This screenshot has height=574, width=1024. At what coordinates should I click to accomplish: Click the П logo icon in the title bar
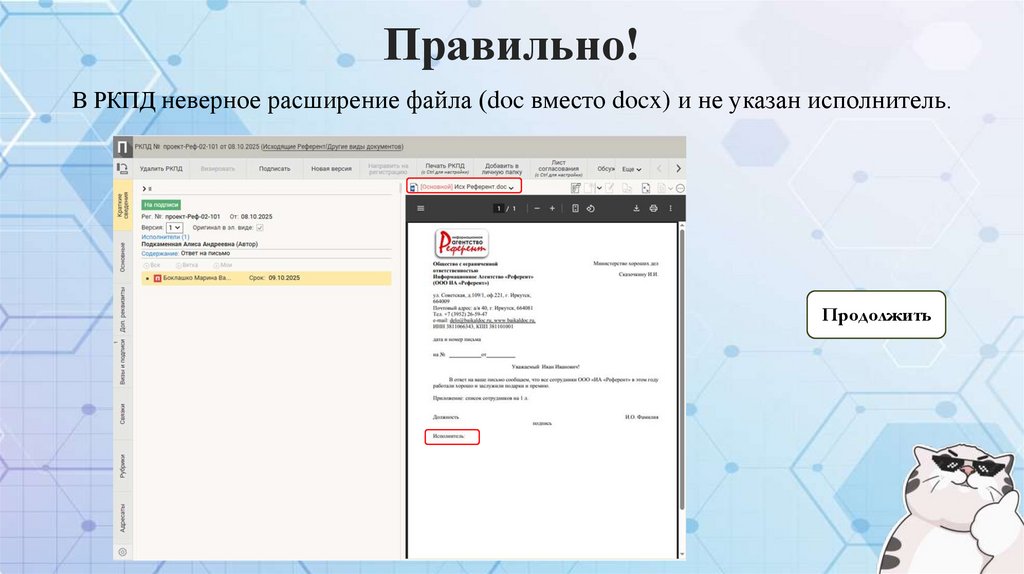pyautogui.click(x=122, y=148)
